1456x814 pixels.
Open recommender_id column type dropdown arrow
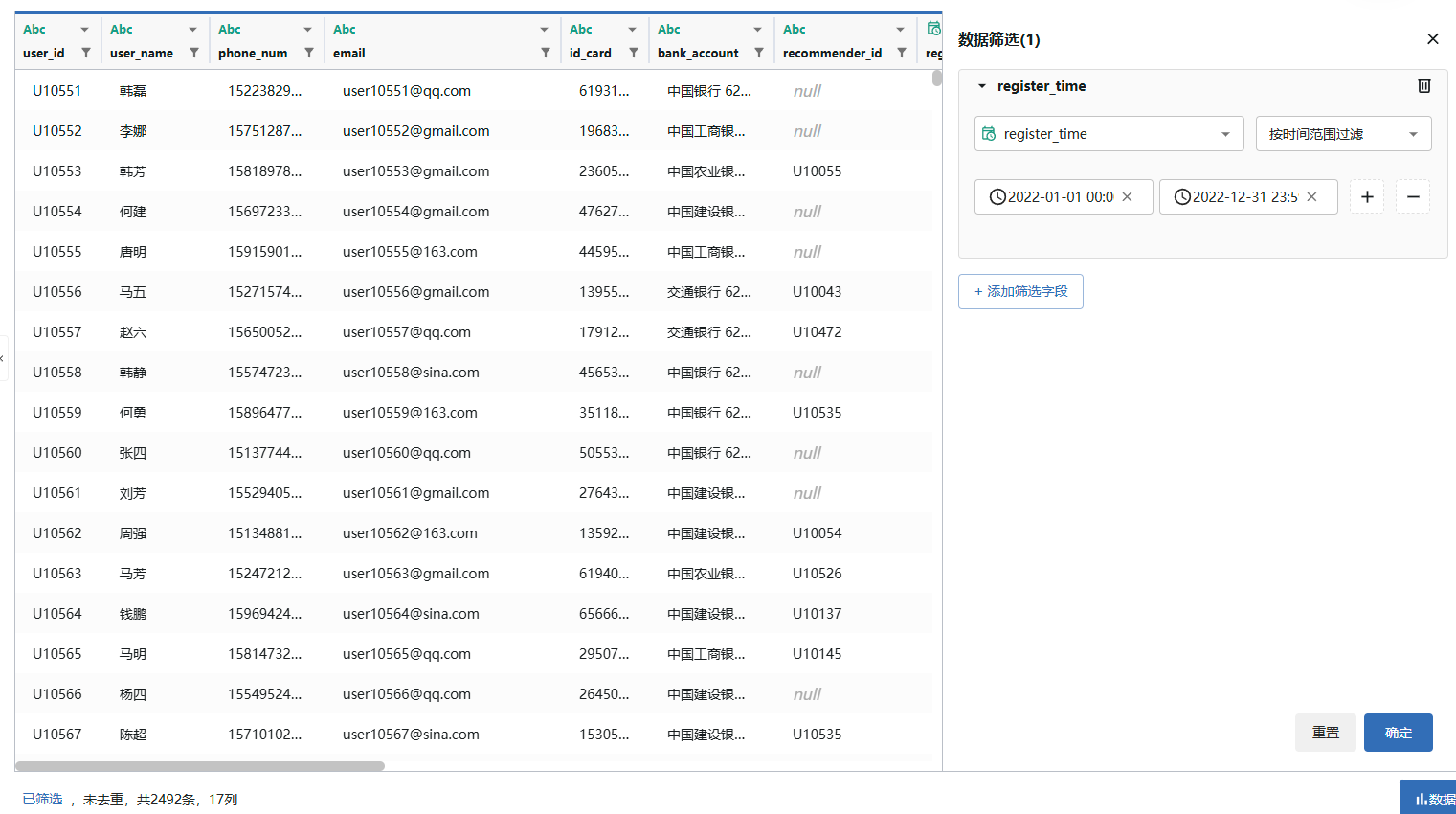click(x=900, y=30)
